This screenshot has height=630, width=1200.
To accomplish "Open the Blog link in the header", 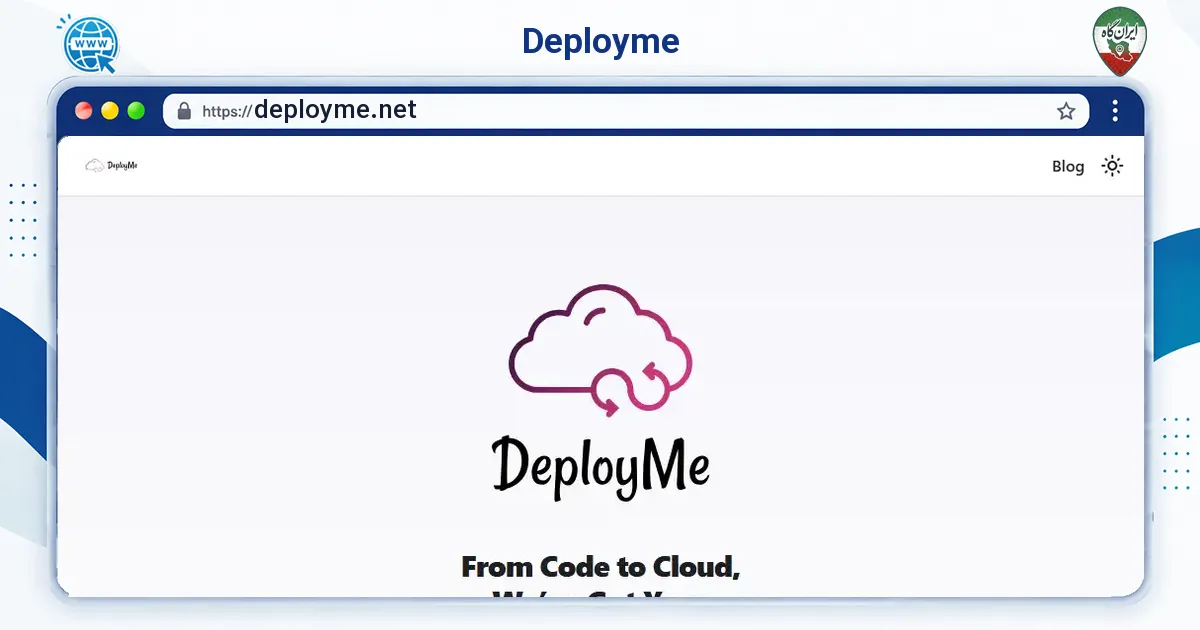I will [1068, 166].
